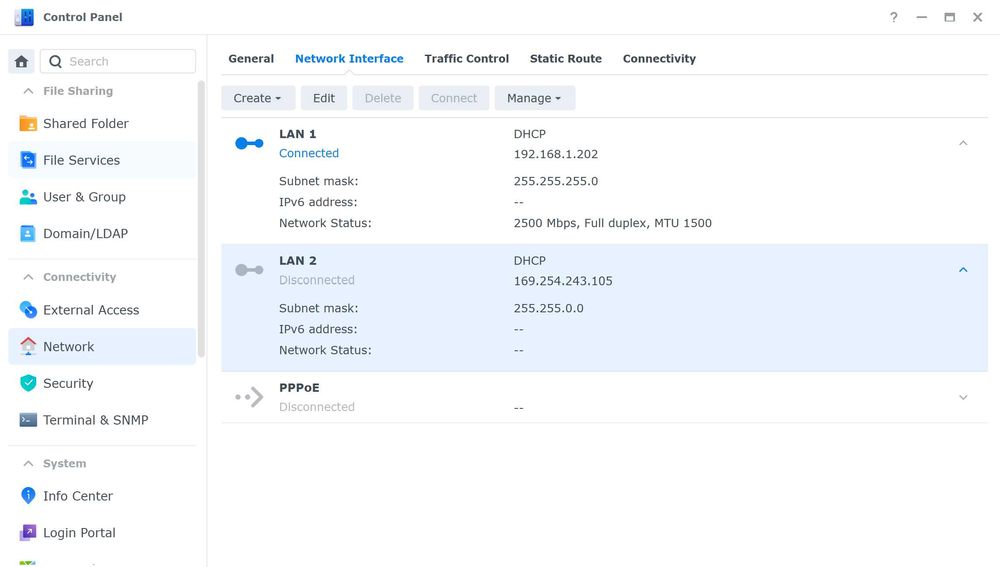Viewport: 1000px width, 567px height.
Task: Open the Create dropdown menu
Action: tap(258, 98)
